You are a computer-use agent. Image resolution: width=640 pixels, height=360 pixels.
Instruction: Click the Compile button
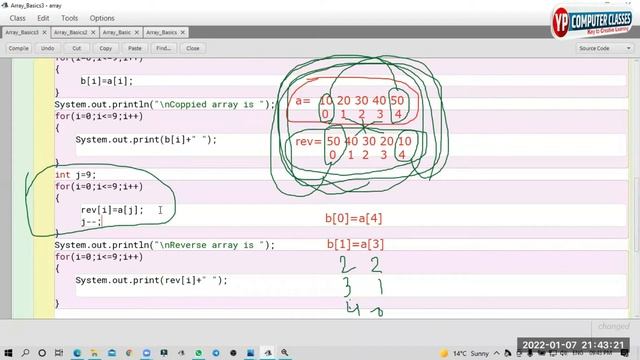(19, 48)
